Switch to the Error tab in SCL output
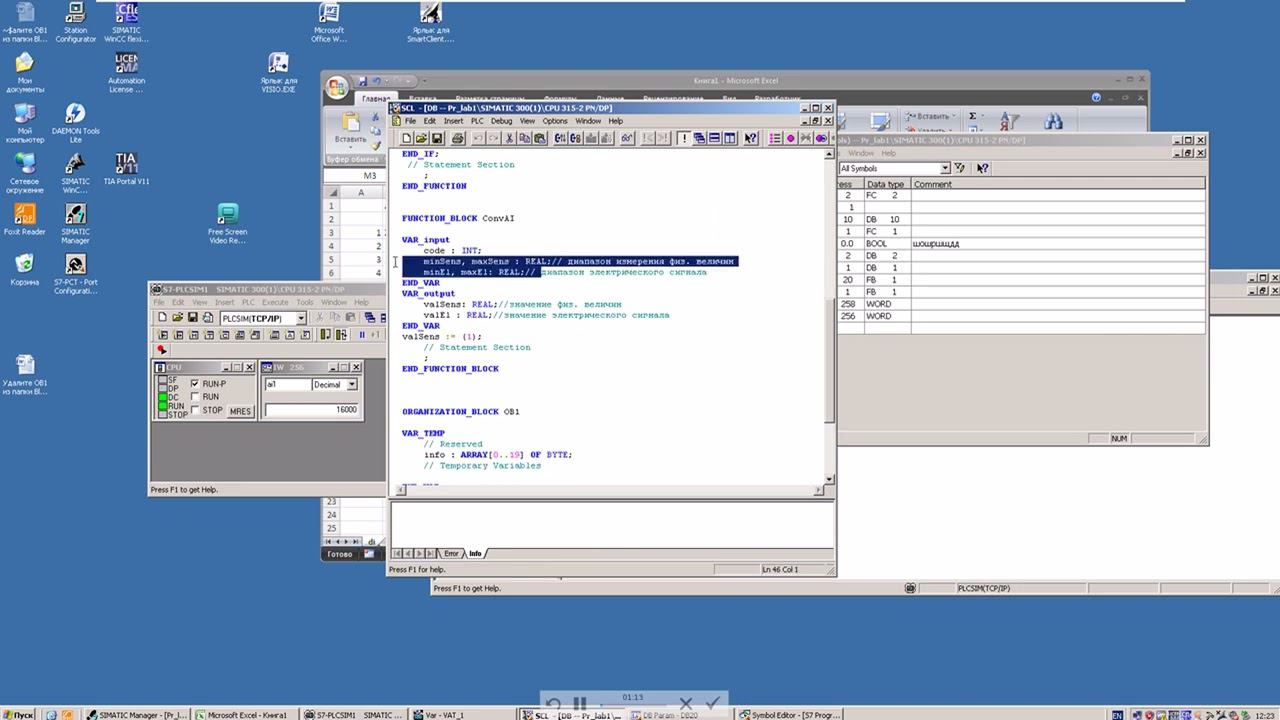 (x=451, y=553)
